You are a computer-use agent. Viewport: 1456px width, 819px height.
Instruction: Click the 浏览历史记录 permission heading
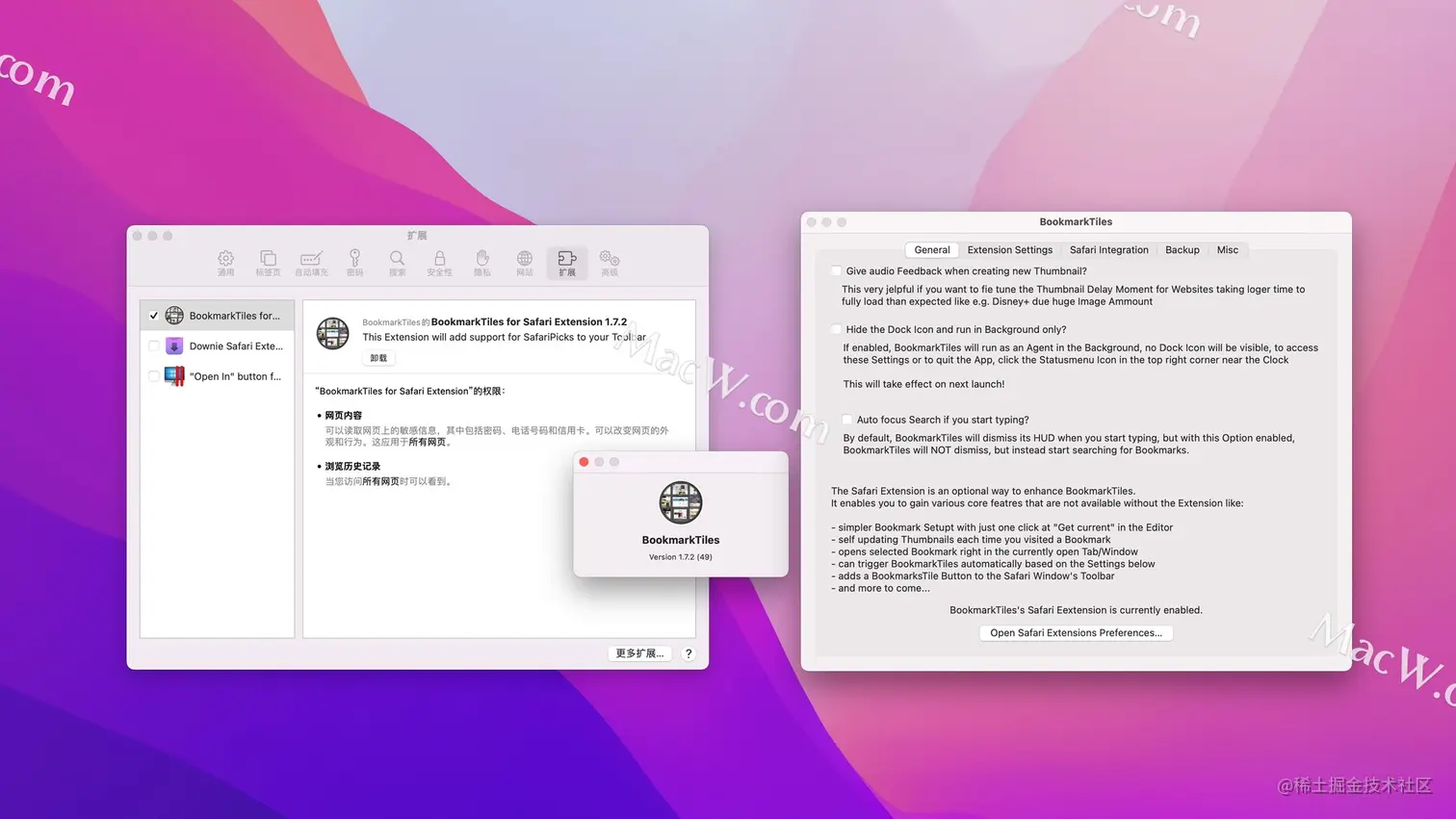[352, 467]
